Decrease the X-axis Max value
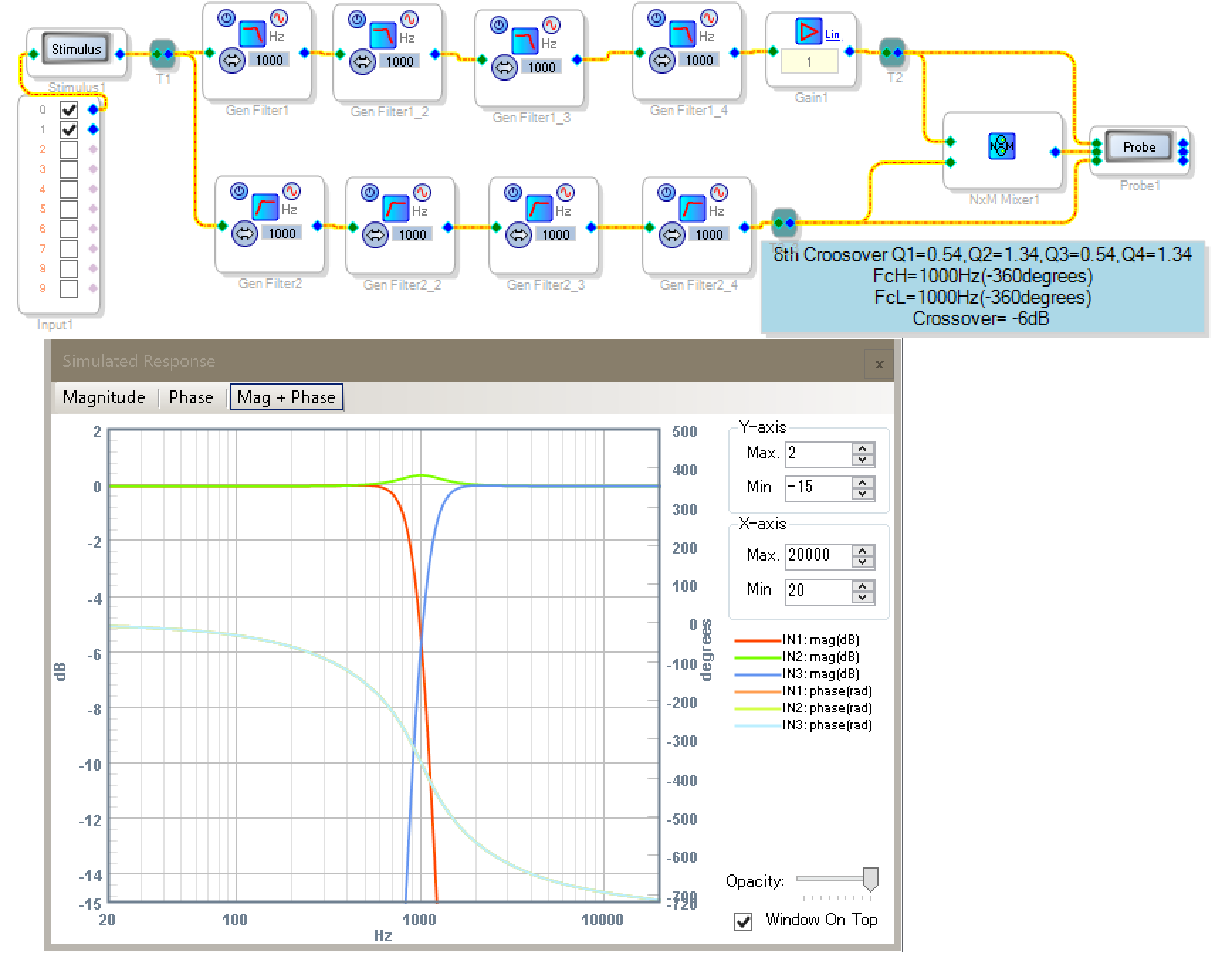 click(x=862, y=561)
